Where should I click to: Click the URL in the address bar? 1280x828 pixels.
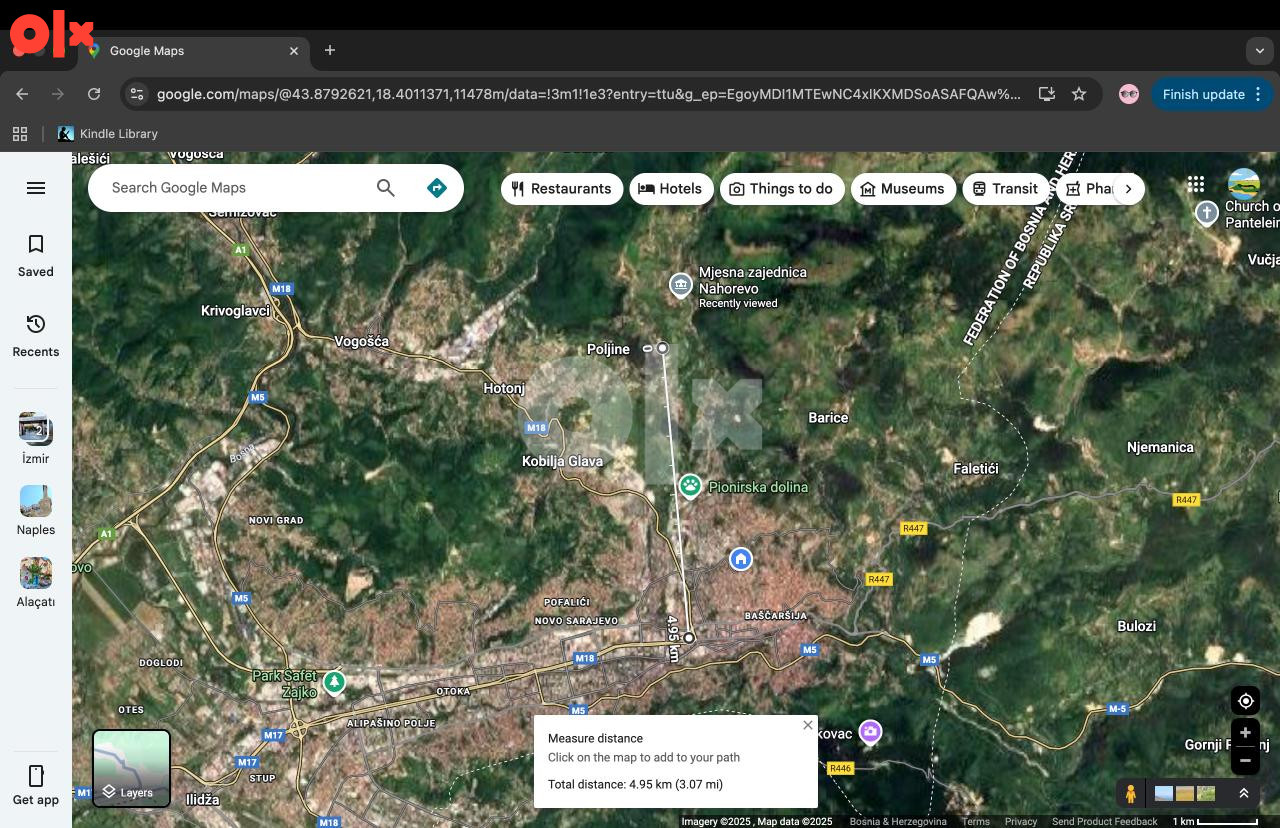click(x=589, y=94)
